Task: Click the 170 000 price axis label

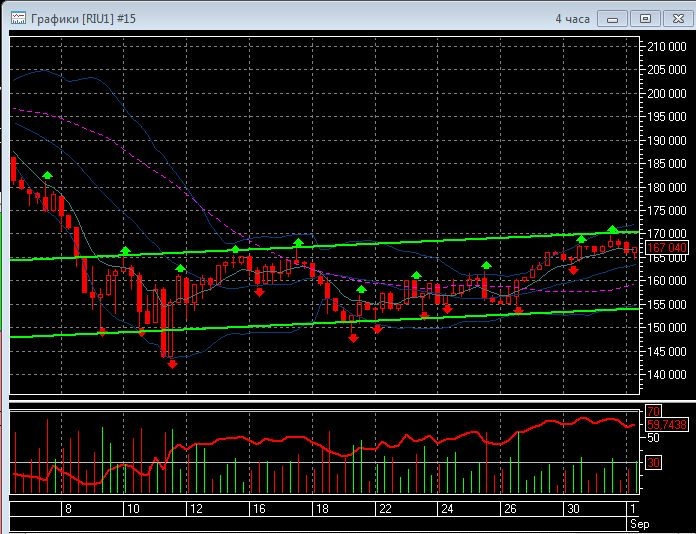Action: point(666,234)
